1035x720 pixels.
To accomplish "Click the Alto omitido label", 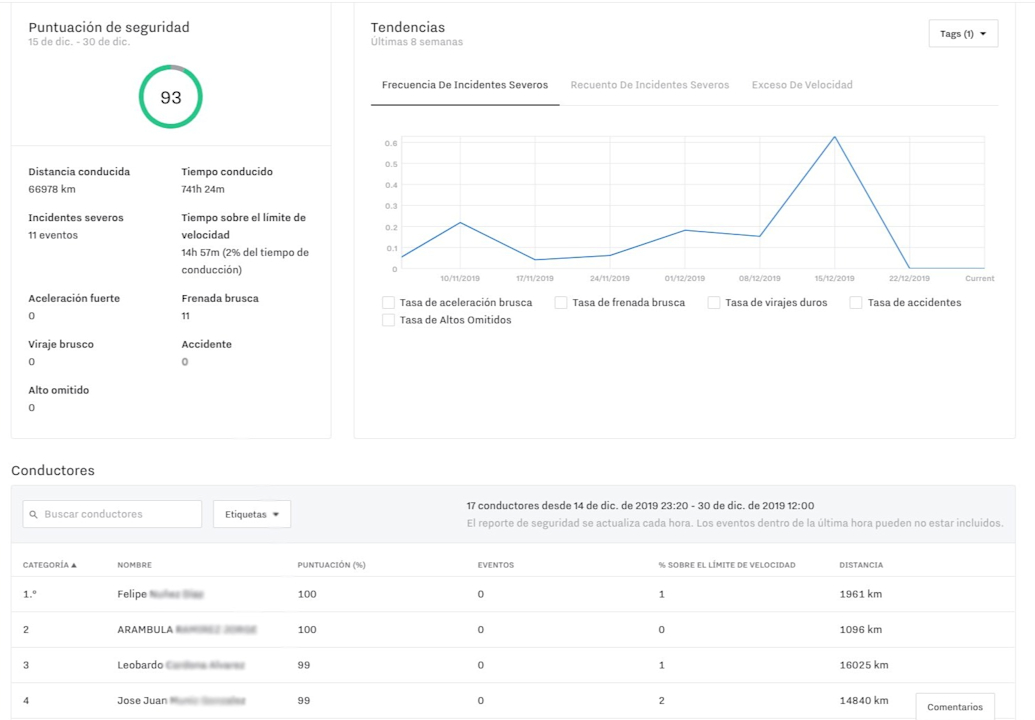I will (x=59, y=391).
